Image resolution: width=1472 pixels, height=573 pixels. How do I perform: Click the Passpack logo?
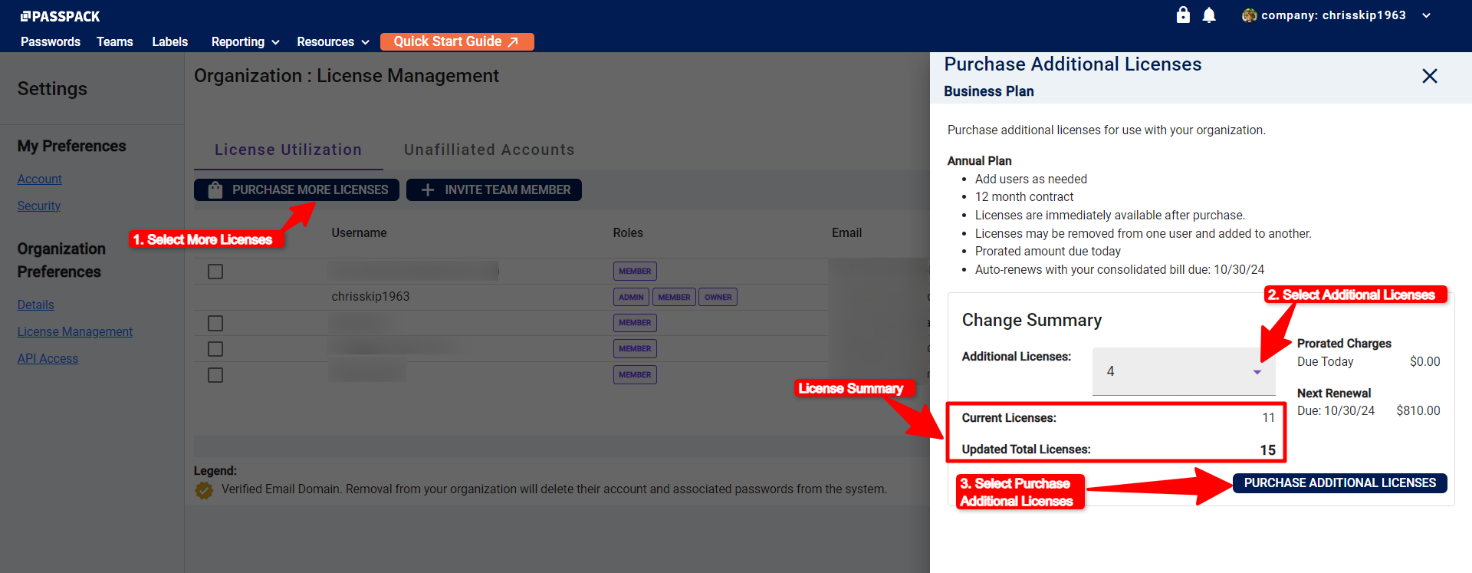pyautogui.click(x=60, y=16)
